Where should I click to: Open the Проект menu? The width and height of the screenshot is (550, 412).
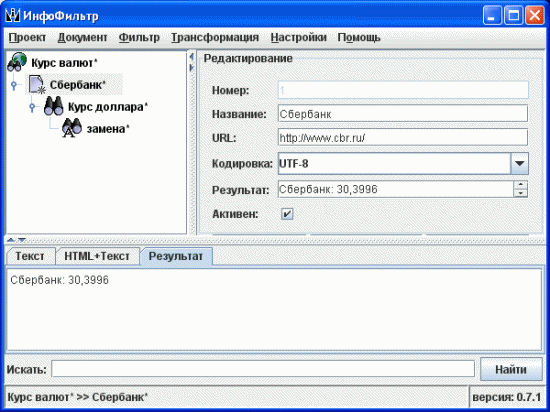tap(27, 37)
